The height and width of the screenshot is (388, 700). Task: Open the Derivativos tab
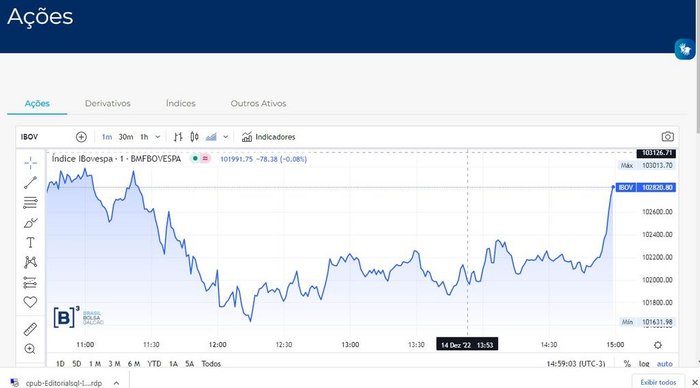tap(108, 103)
